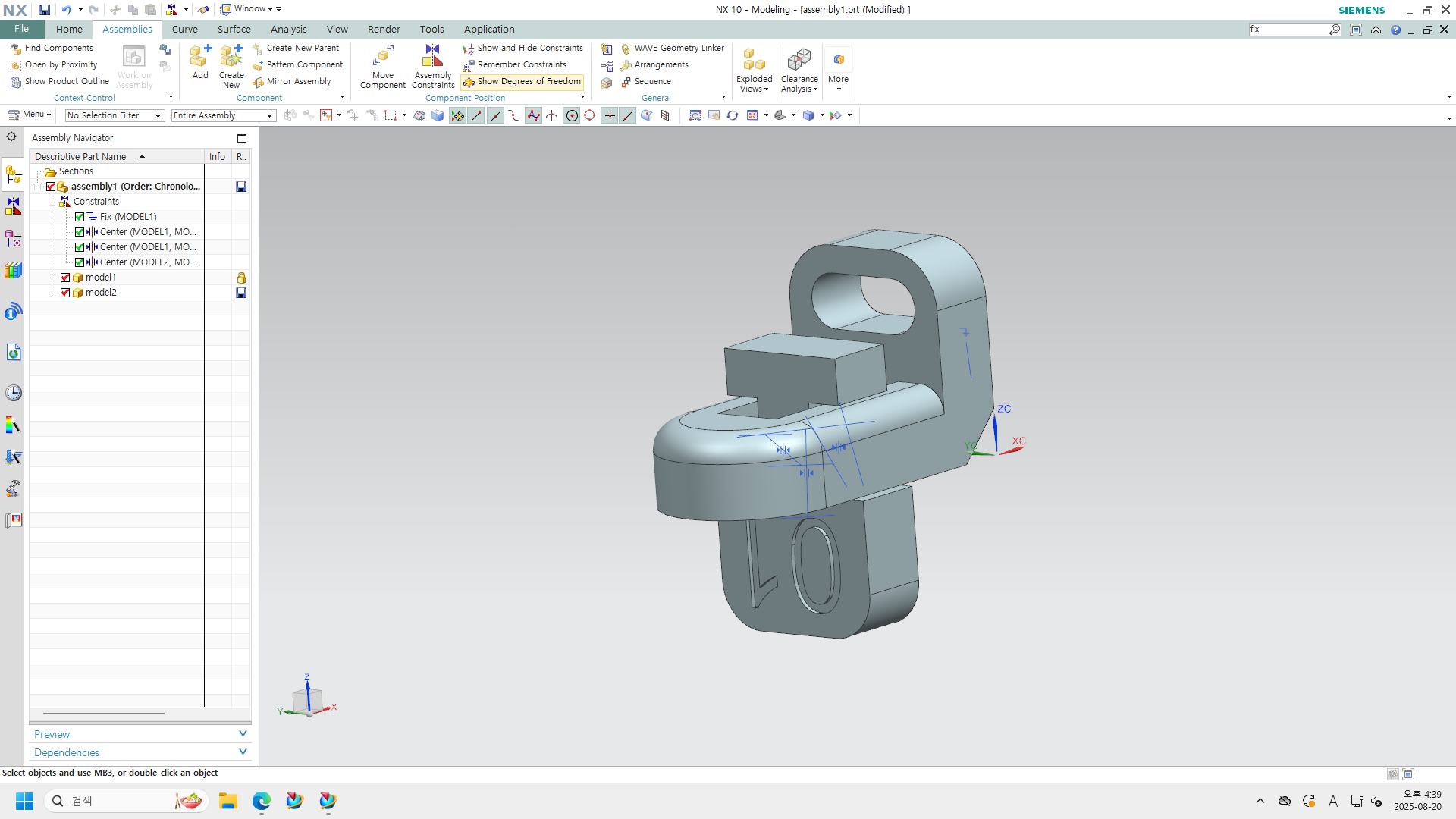Toggle visibility checkbox of model1
This screenshot has width=1456, height=819.
(x=65, y=278)
